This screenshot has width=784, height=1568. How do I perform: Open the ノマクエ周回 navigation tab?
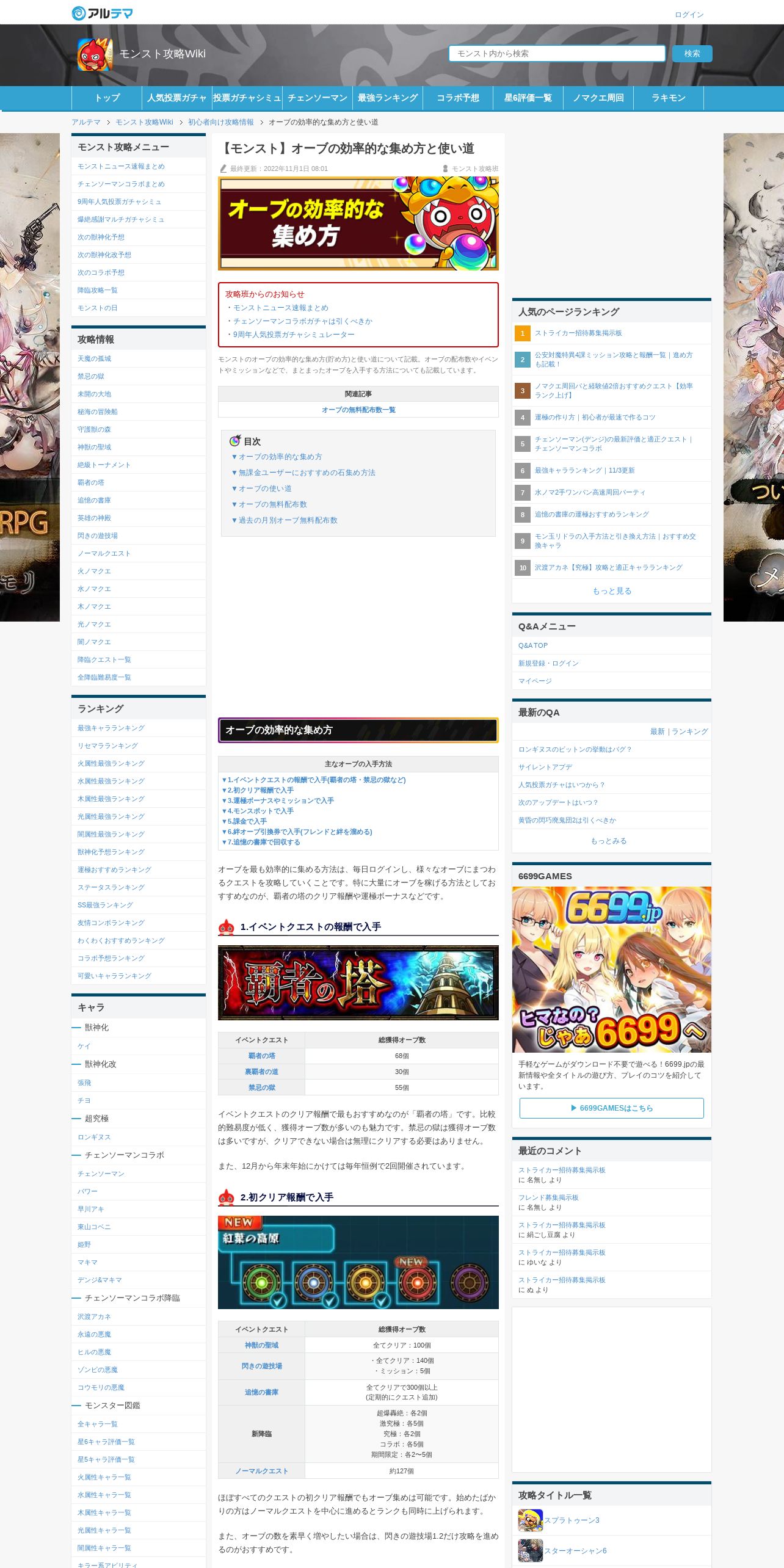[598, 98]
